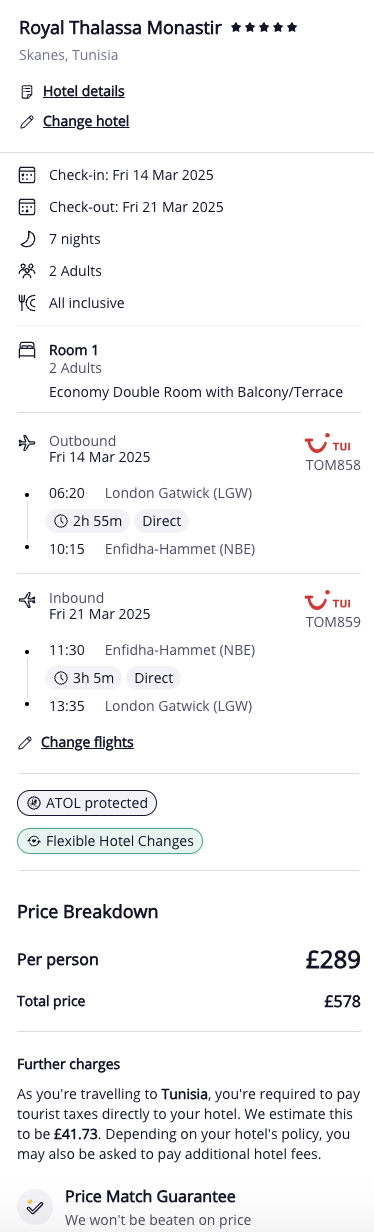Viewport: 374px width, 1232px height.
Task: Click the check-in calendar icon
Action: pyautogui.click(x=27, y=175)
